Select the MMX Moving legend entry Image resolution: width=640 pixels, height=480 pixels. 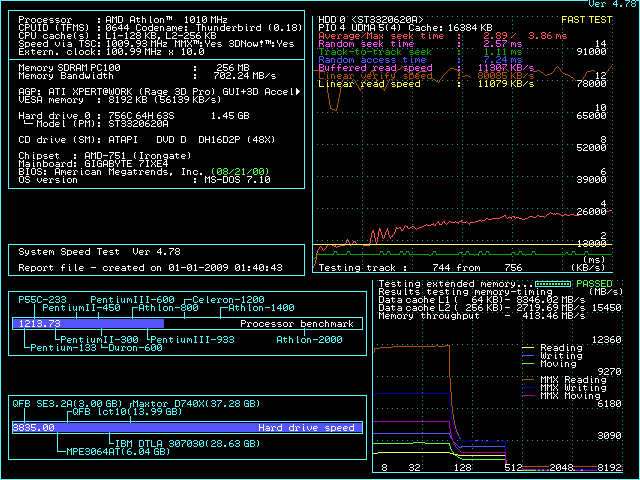pyautogui.click(x=571, y=396)
